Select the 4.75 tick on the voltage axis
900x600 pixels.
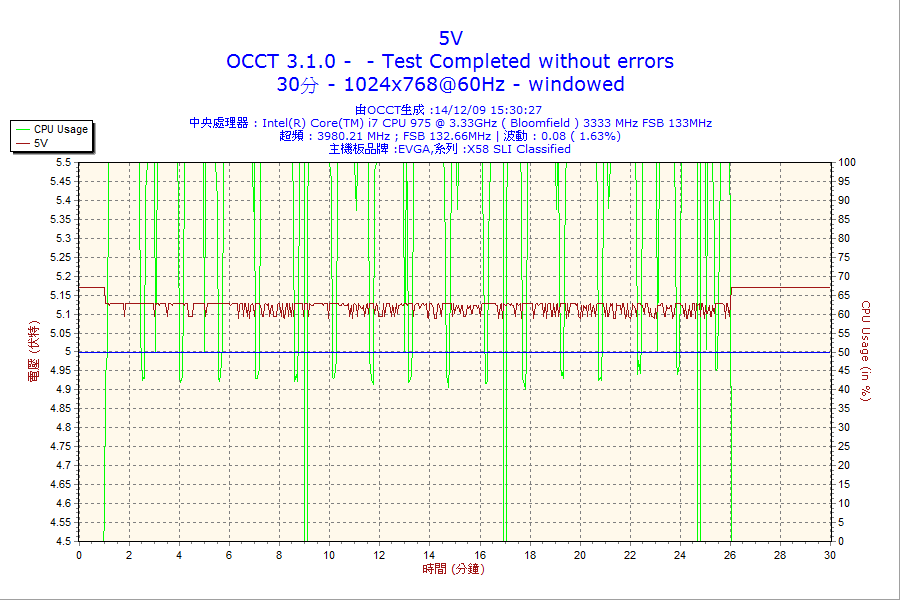pos(61,446)
